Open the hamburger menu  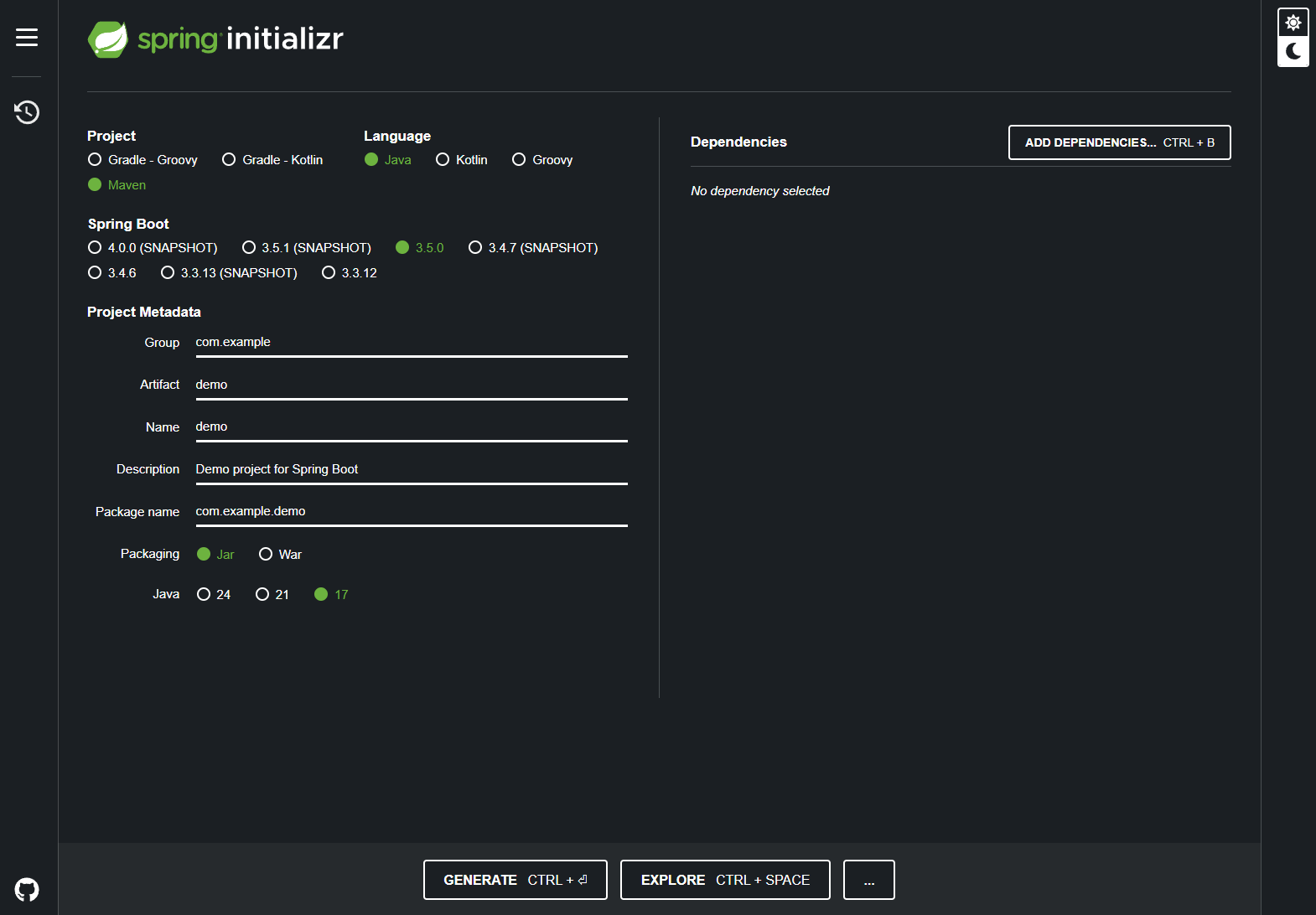27,38
